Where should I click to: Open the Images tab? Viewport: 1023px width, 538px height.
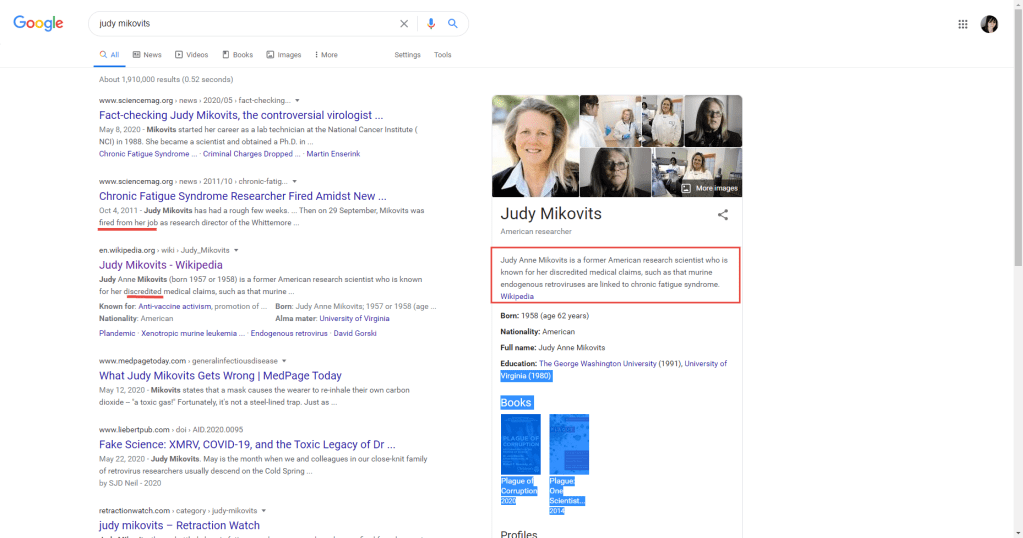coord(284,55)
